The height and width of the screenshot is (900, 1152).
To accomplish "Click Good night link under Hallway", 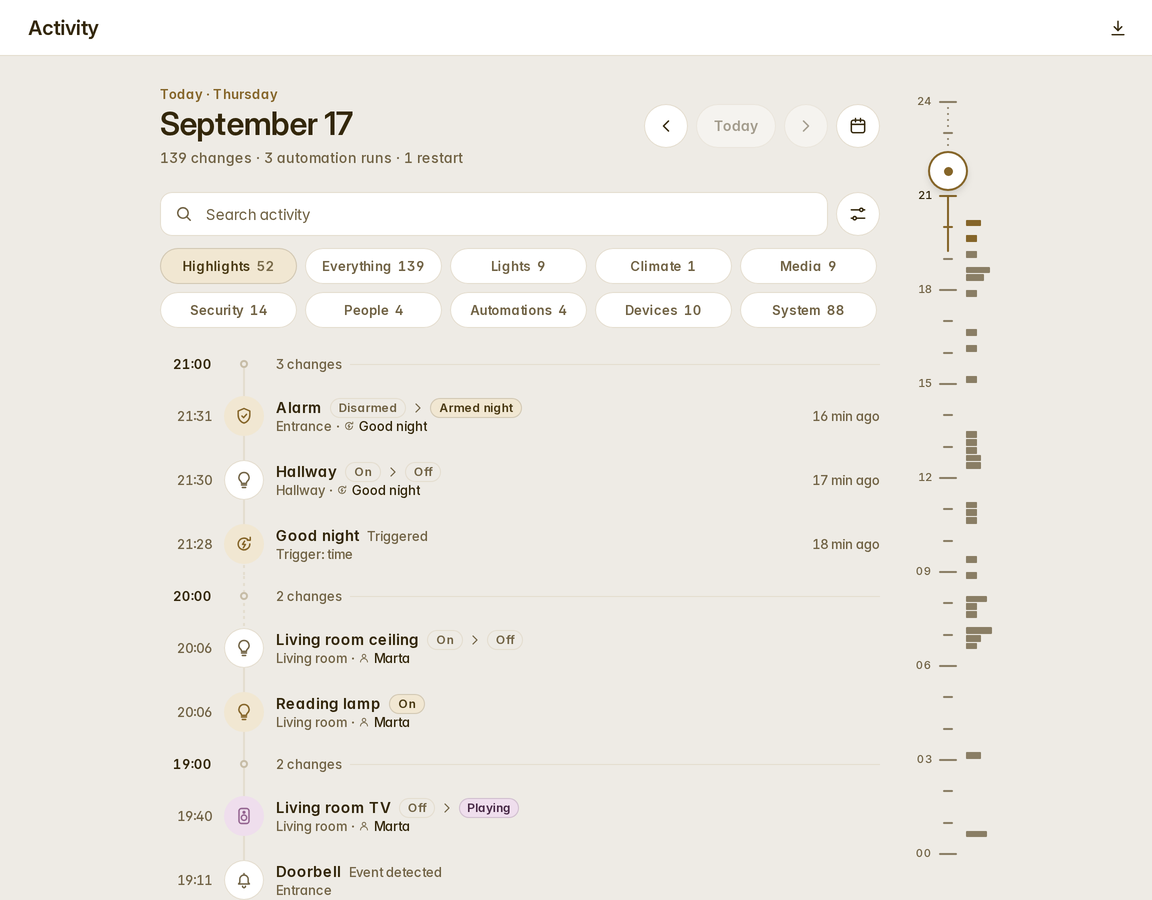I will tap(386, 491).
